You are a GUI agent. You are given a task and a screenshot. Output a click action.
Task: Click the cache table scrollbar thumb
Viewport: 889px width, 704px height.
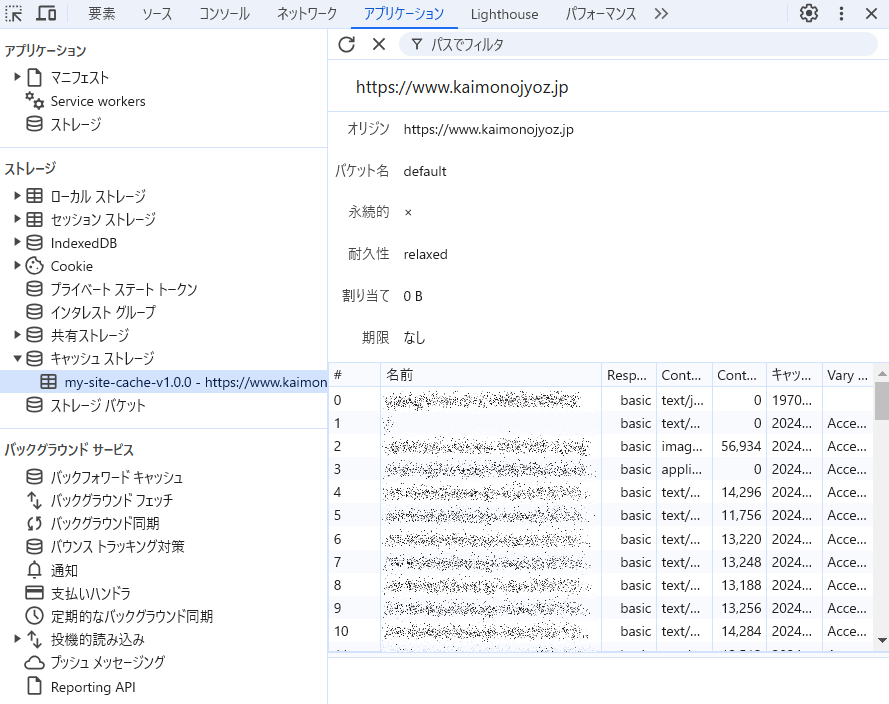click(882, 401)
